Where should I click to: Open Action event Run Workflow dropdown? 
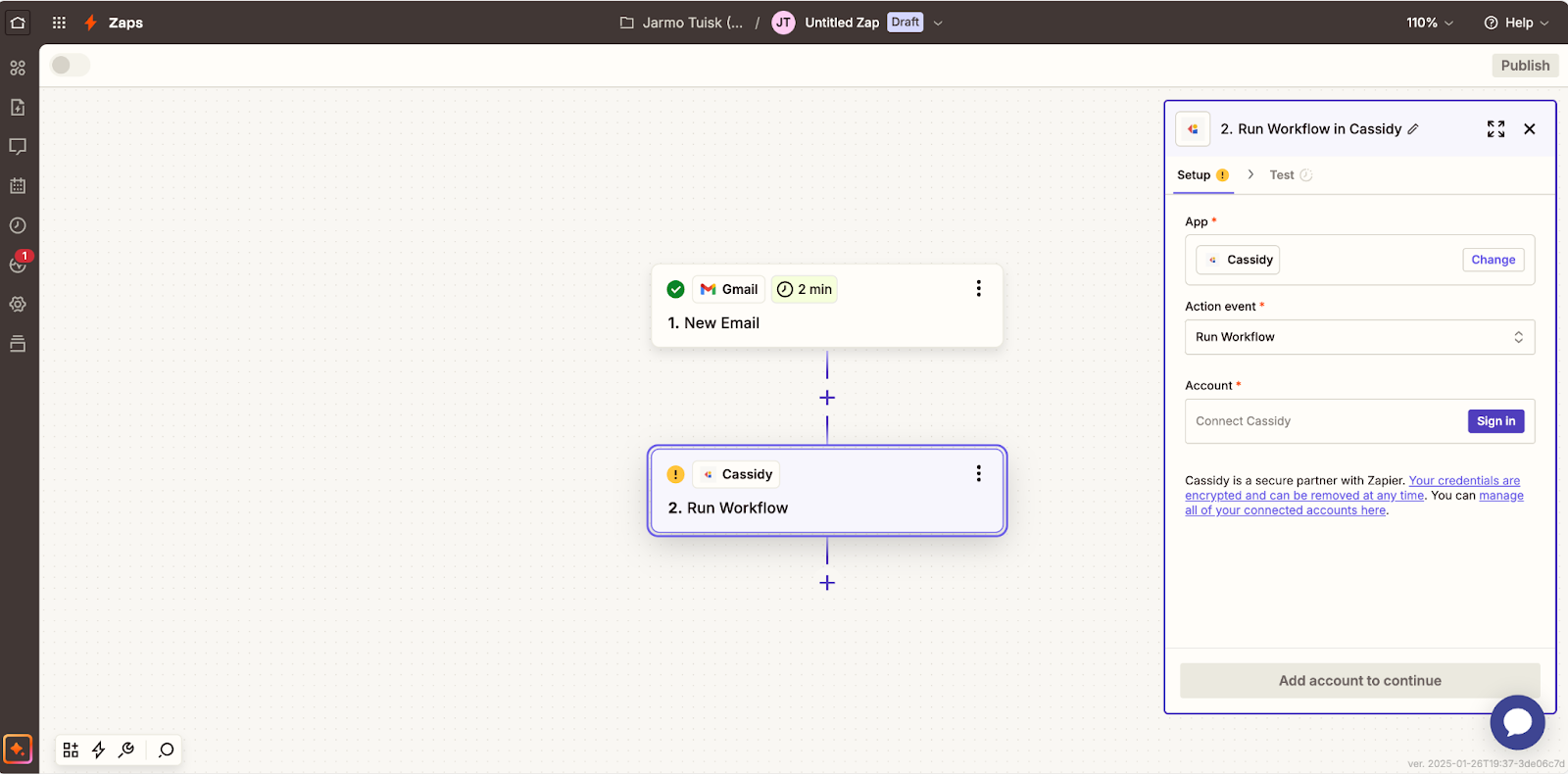(1359, 337)
